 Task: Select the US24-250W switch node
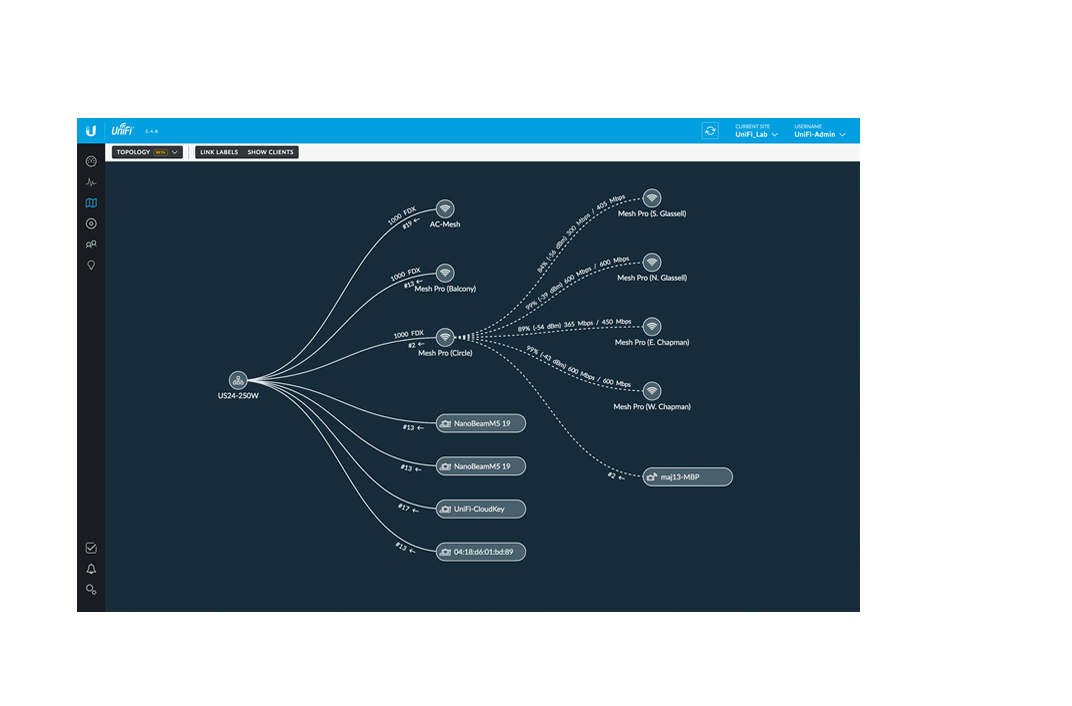coord(238,380)
